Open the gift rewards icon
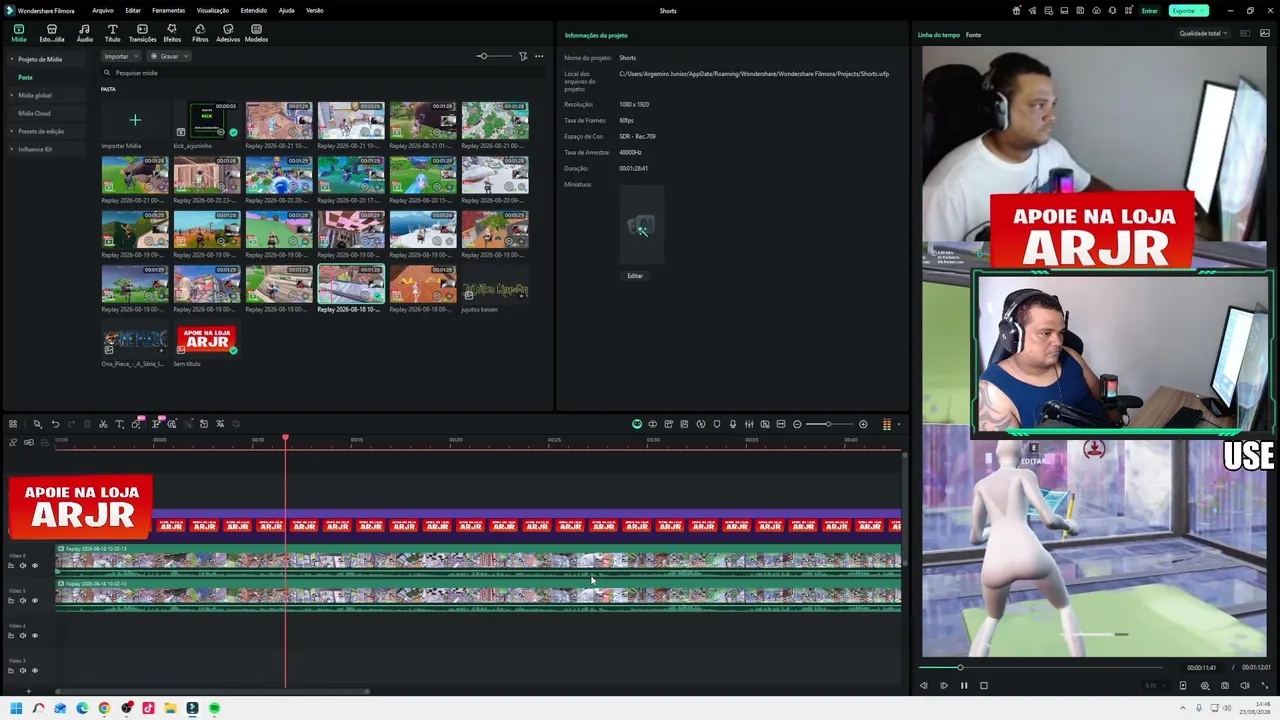This screenshot has width=1280, height=720. (1016, 11)
